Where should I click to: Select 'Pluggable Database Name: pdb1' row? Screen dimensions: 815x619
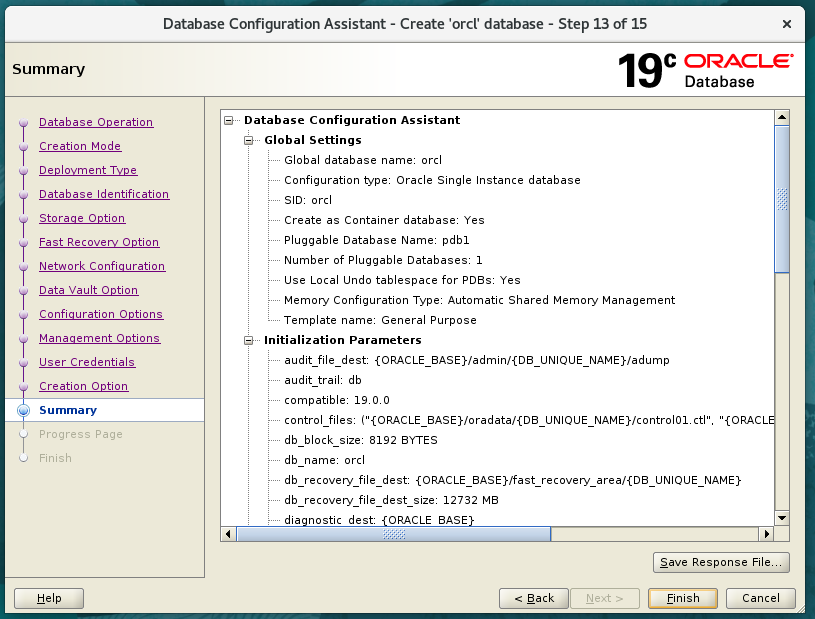pos(376,240)
